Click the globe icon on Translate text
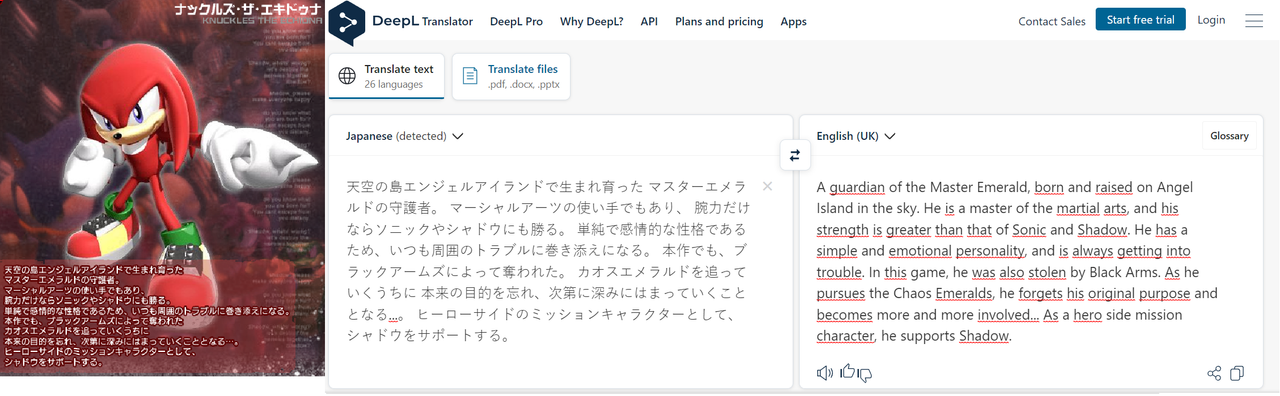 [x=347, y=76]
